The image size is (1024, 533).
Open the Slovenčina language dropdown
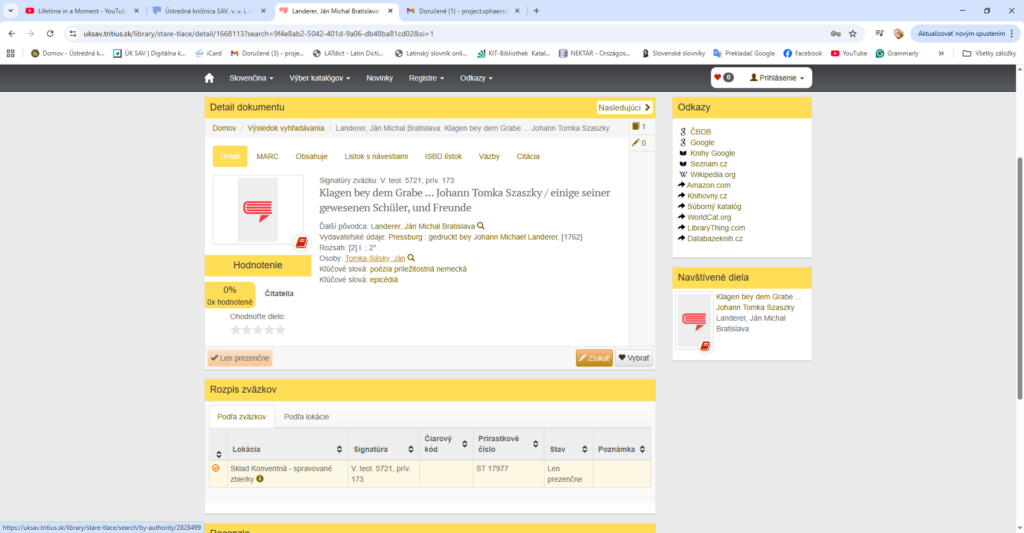coord(250,77)
